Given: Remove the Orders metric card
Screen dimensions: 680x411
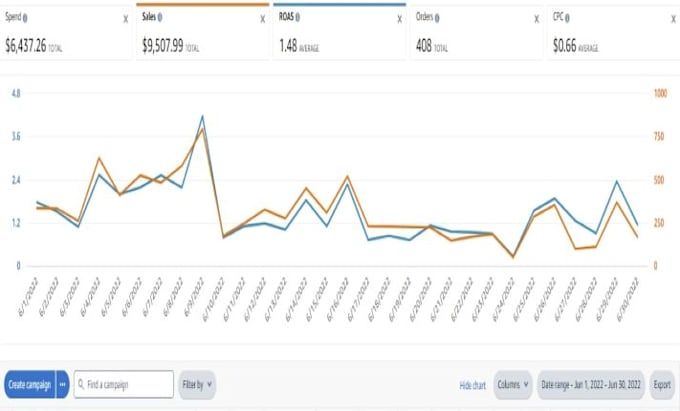Looking at the screenshot, I should point(537,19).
